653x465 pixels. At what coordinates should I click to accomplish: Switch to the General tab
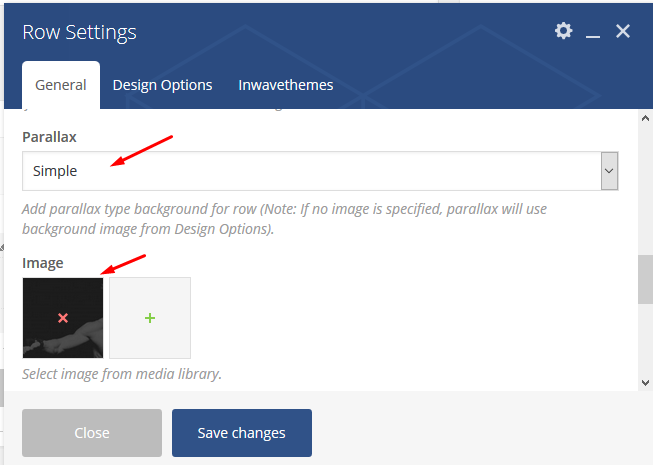click(61, 85)
